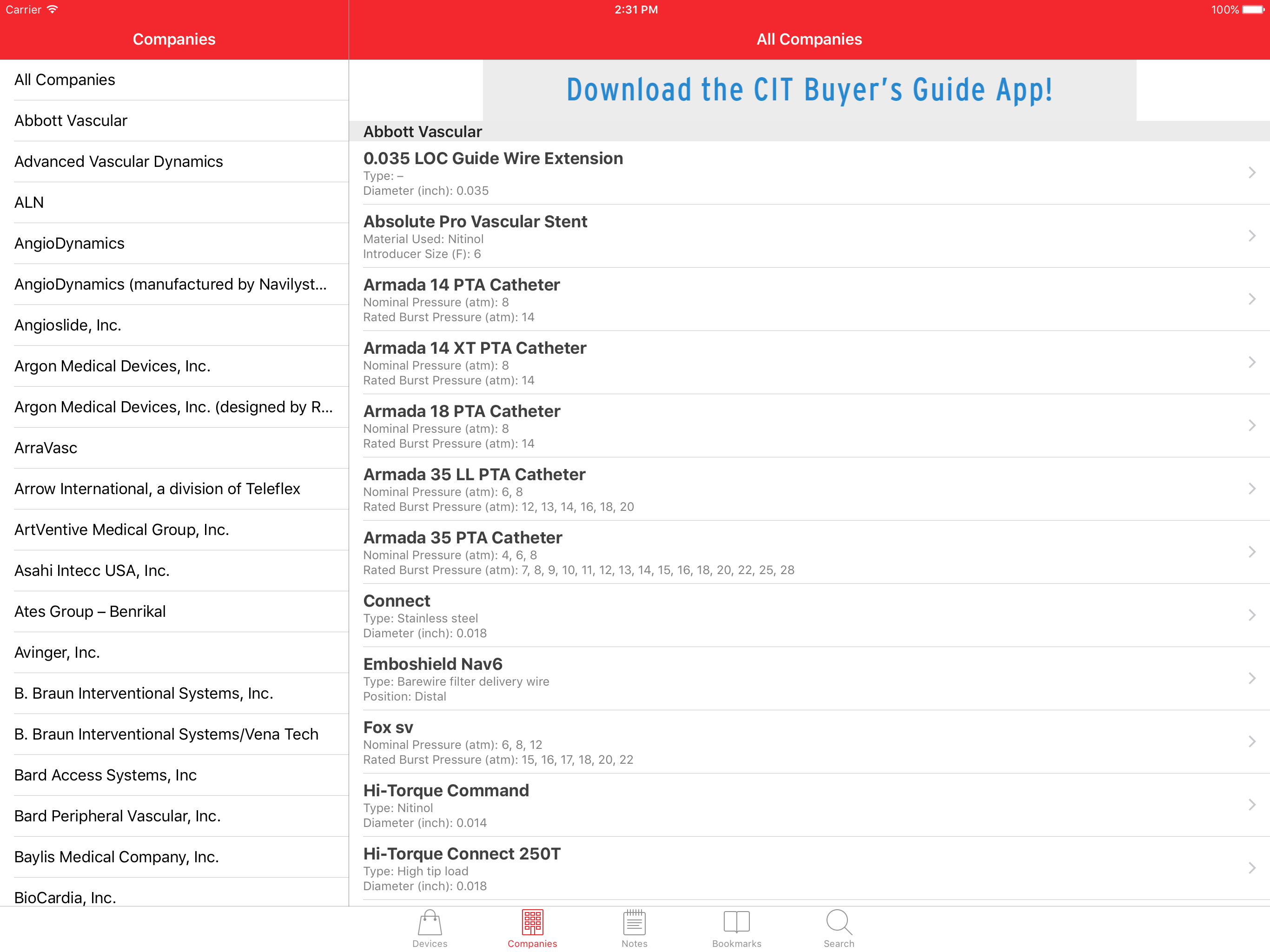The height and width of the screenshot is (952, 1270).
Task: Open Armada 14 XT PTA Catheter title
Action: (475, 348)
